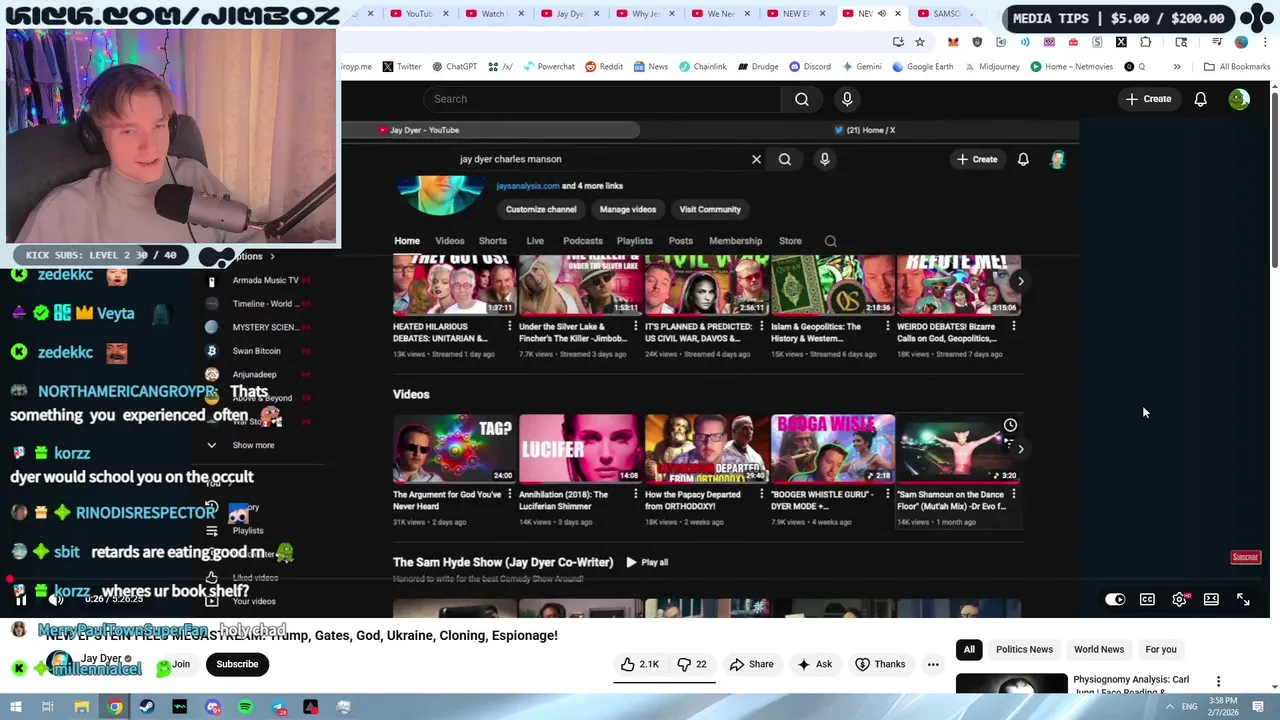Click the Share button
Image resolution: width=1280 pixels, height=720 pixels.
tap(751, 664)
